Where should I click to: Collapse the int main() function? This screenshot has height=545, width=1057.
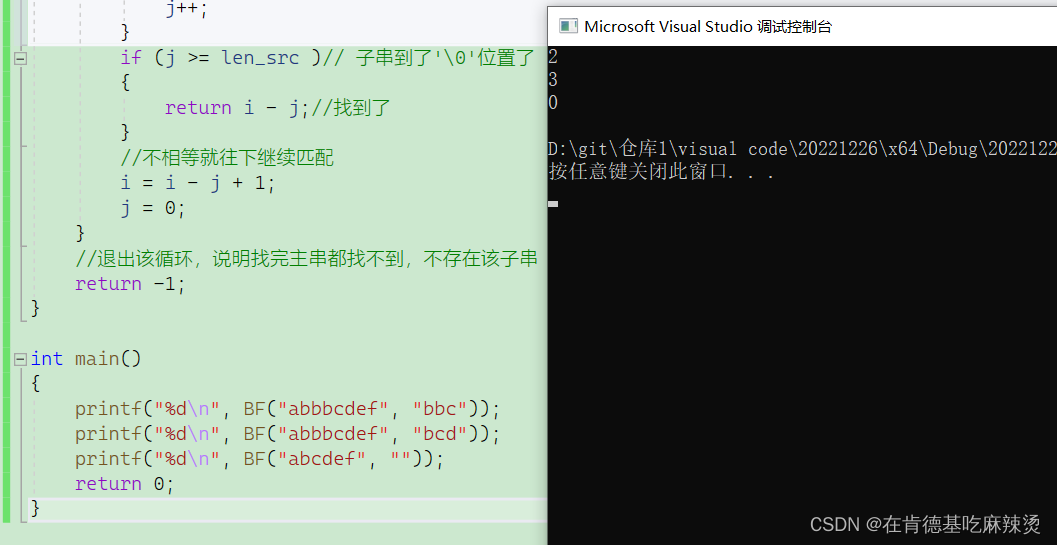coord(20,359)
